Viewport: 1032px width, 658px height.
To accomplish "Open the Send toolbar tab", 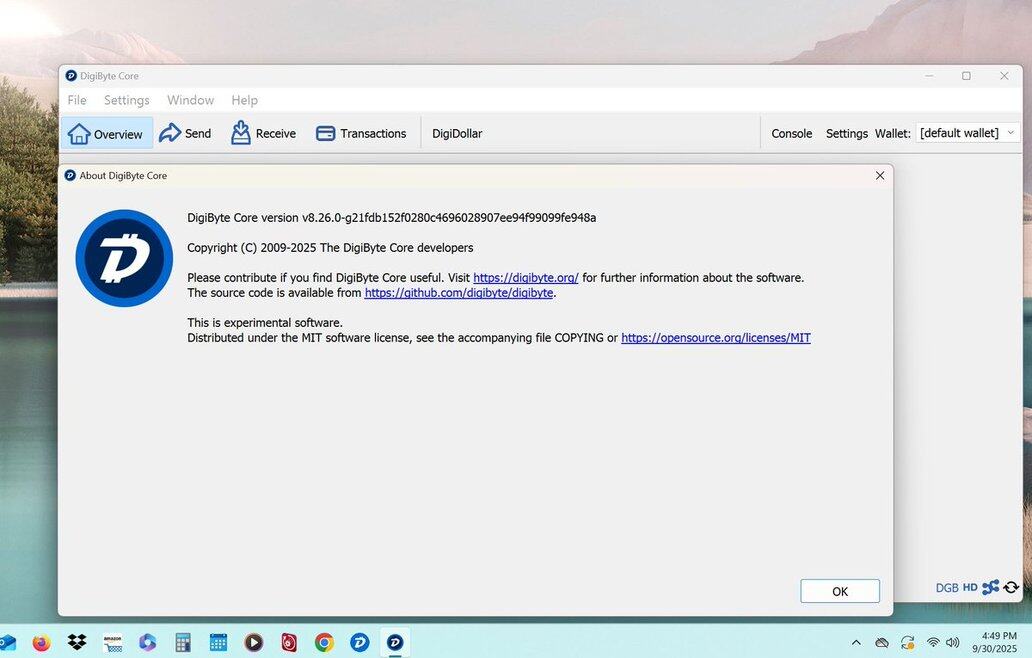I will click(185, 134).
